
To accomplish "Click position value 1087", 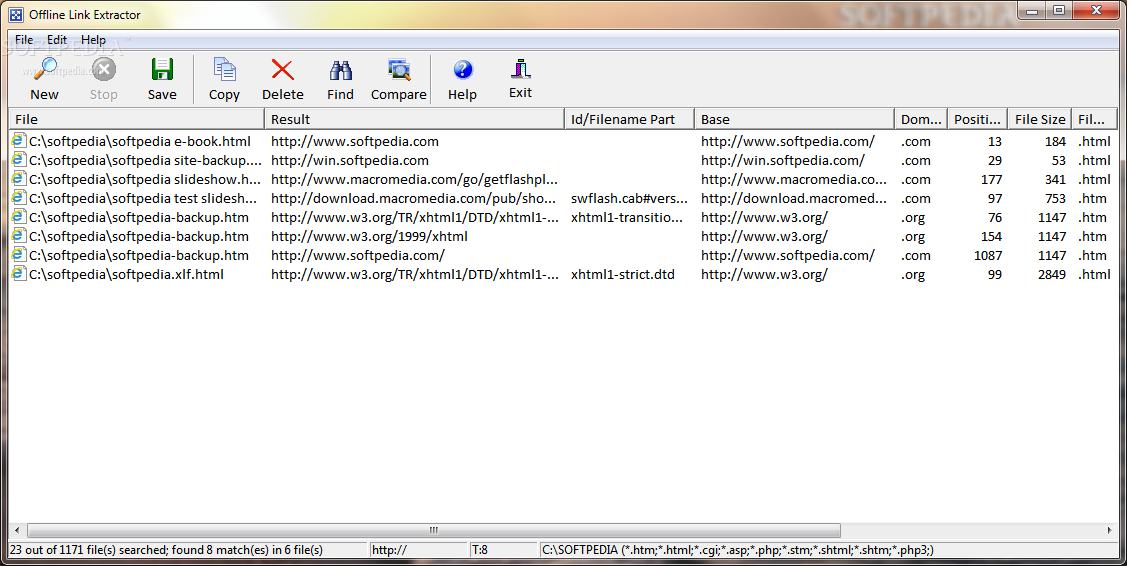I will point(988,255).
